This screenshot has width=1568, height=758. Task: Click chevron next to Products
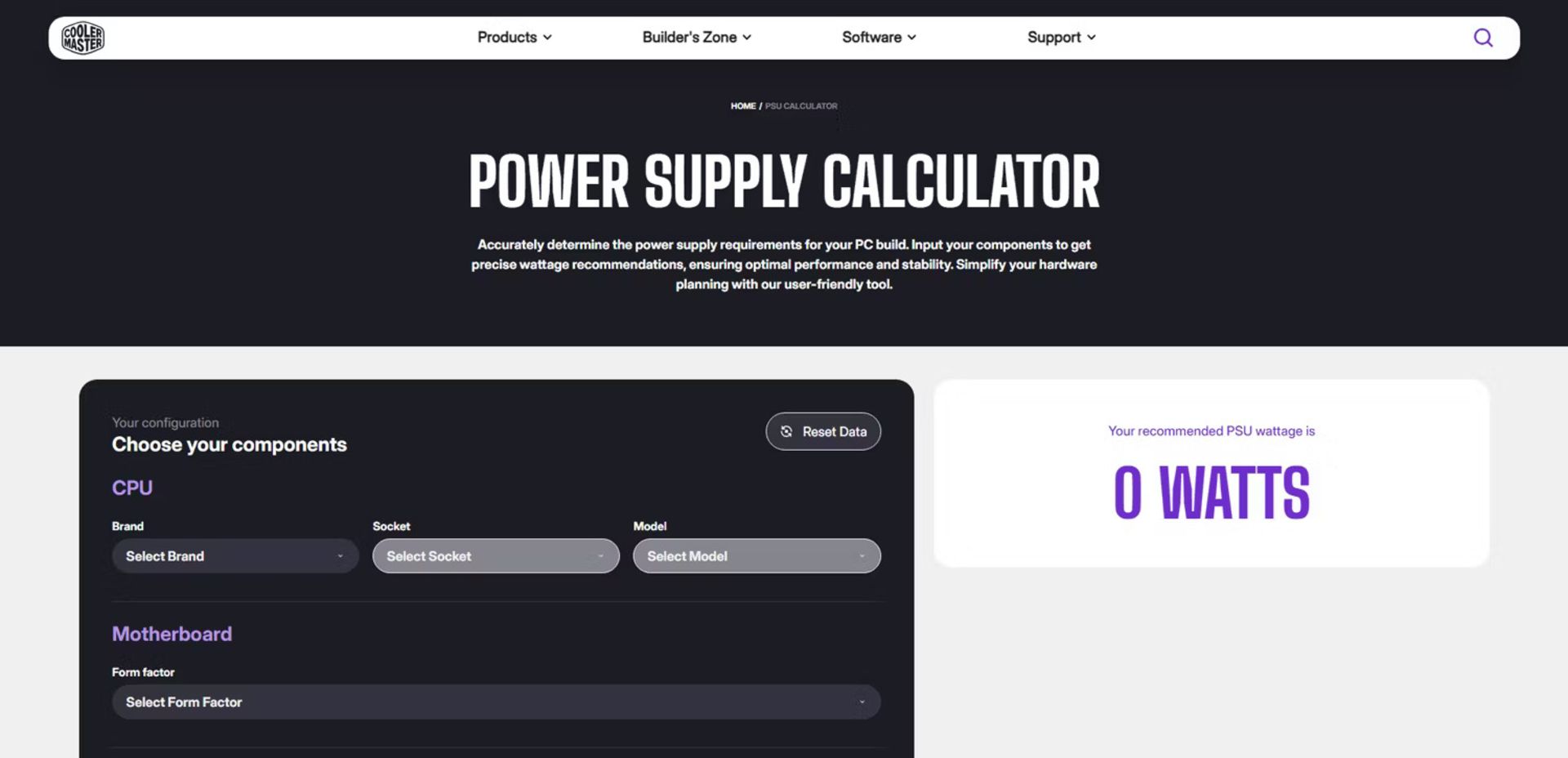pyautogui.click(x=548, y=38)
